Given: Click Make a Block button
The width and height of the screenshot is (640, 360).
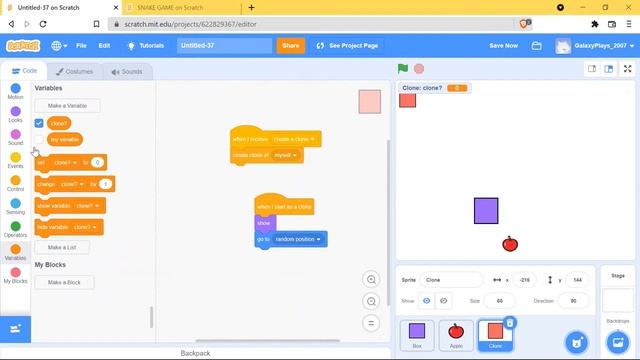Looking at the screenshot, I should pyautogui.click(x=64, y=282).
